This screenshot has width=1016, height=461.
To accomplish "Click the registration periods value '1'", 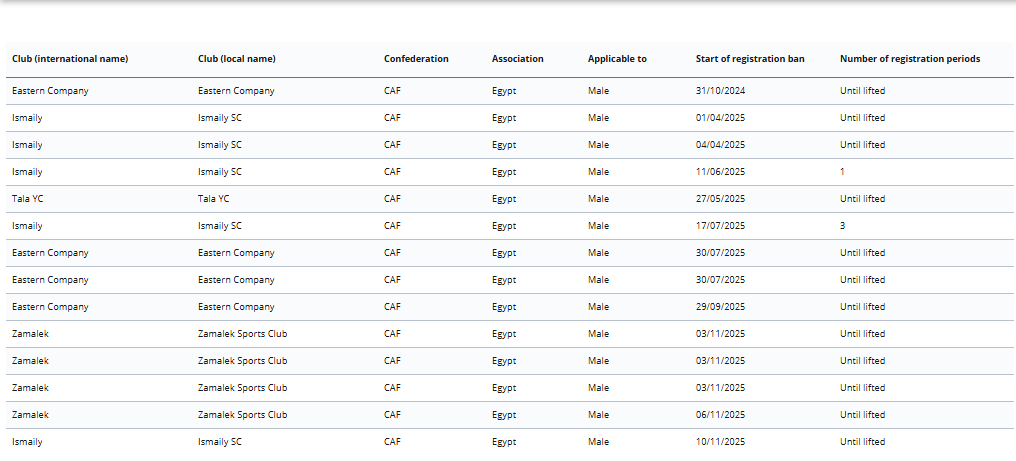I will (x=843, y=172).
